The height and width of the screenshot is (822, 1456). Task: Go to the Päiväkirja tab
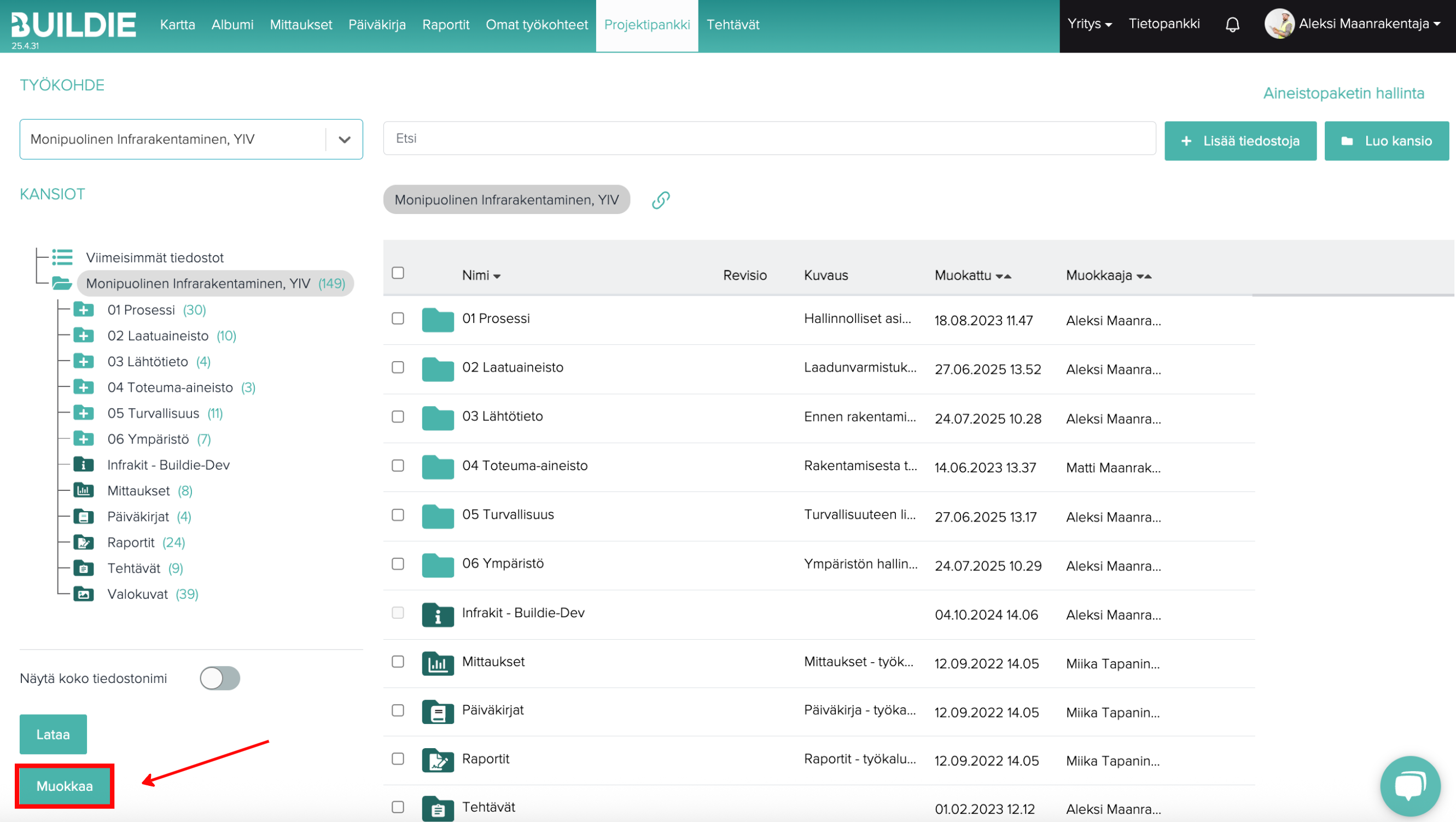[x=377, y=25]
